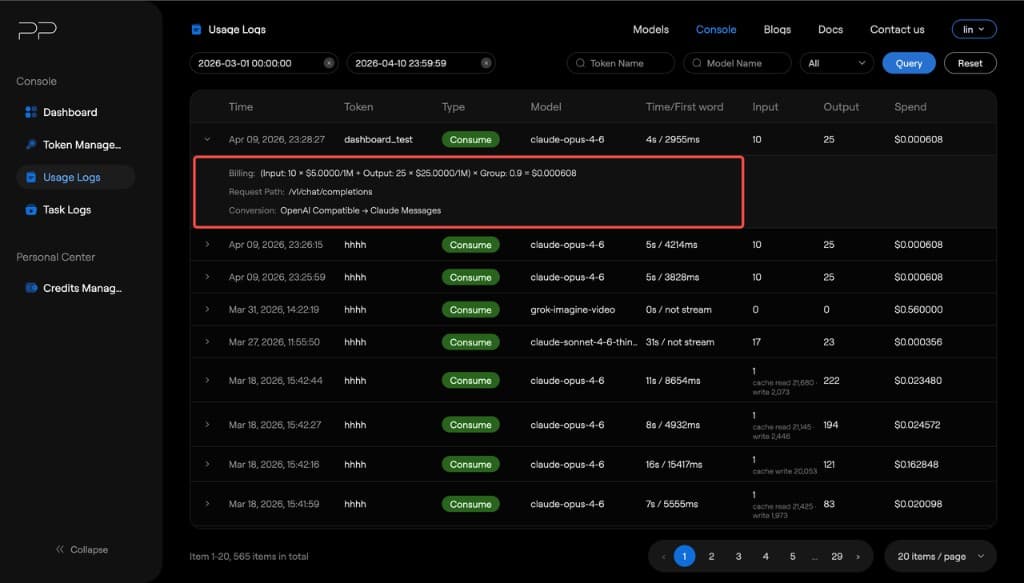Select Credits Management in sidebar

point(76,288)
